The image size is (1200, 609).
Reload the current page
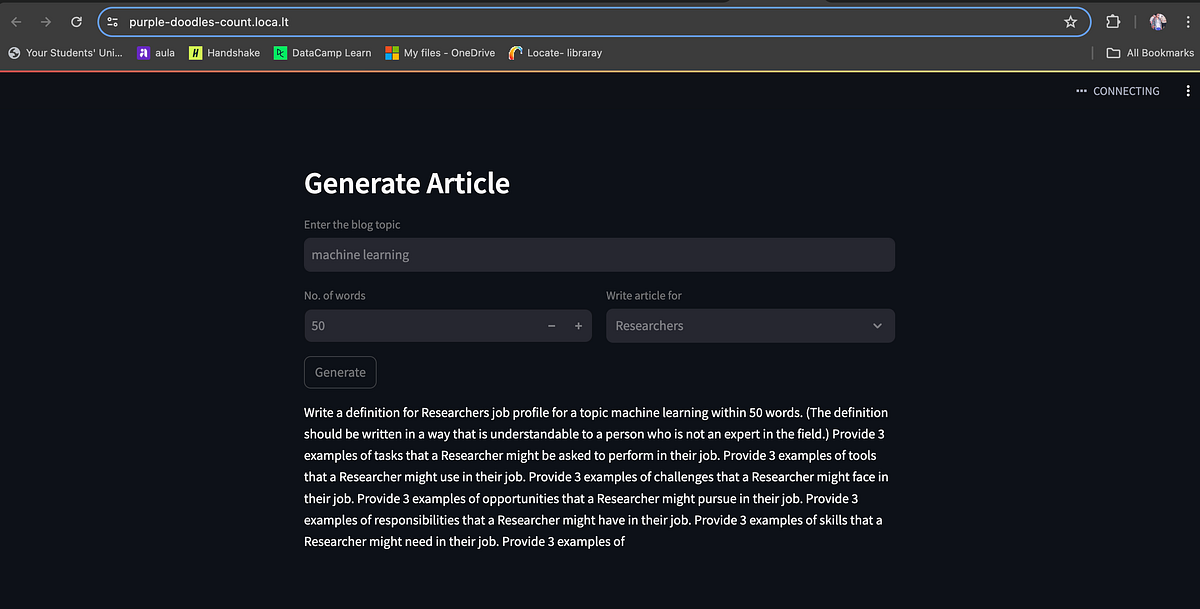point(76,21)
